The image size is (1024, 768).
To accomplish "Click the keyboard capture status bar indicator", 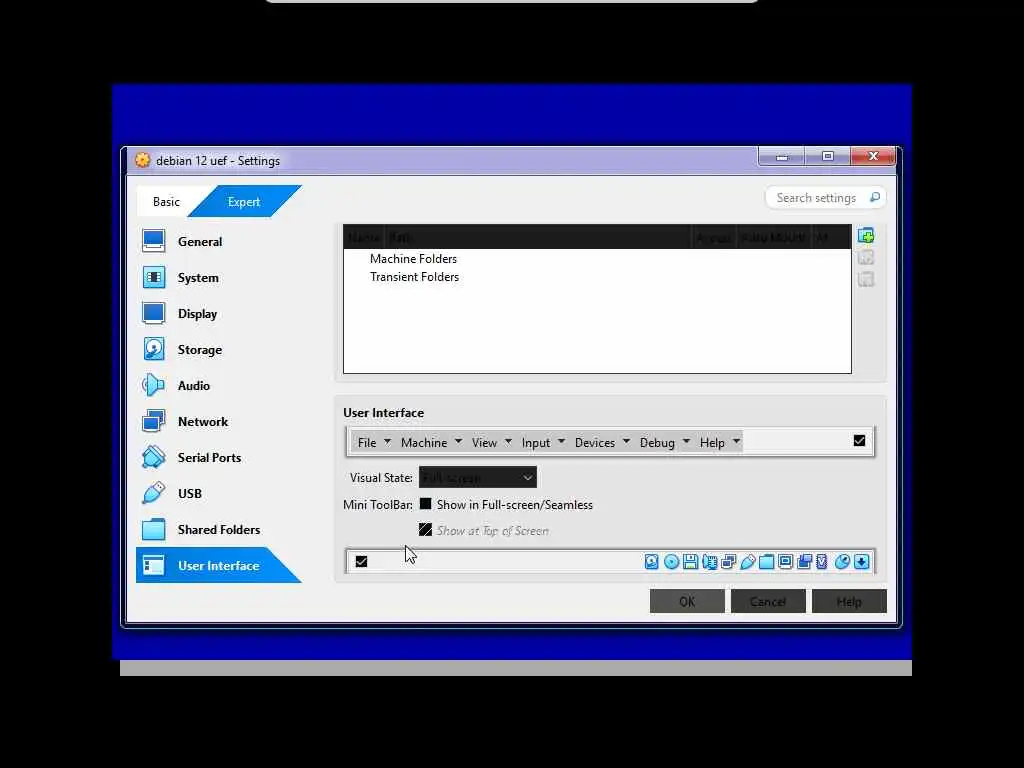I will click(x=861, y=562).
